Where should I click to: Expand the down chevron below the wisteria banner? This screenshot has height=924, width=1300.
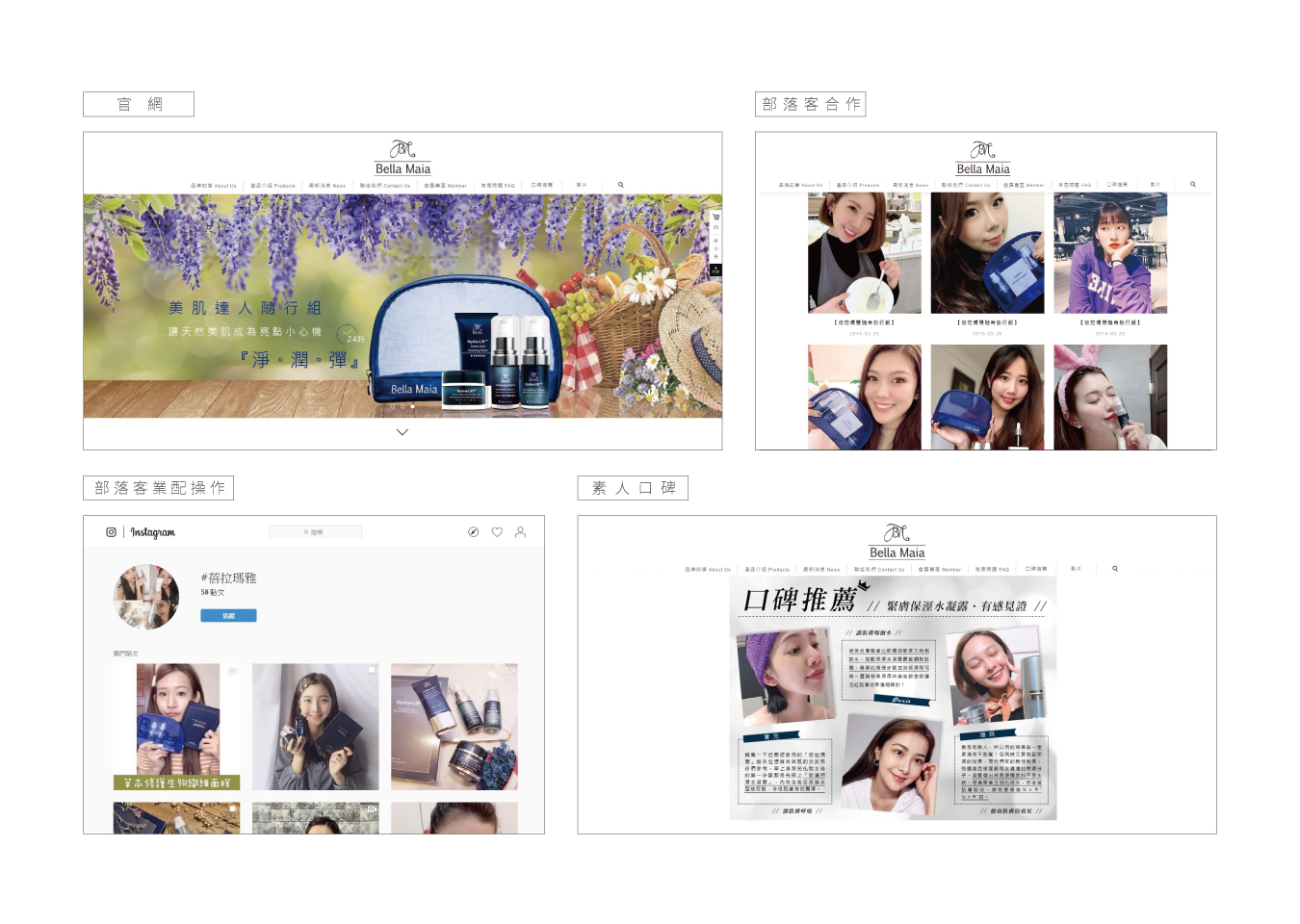coord(403,432)
